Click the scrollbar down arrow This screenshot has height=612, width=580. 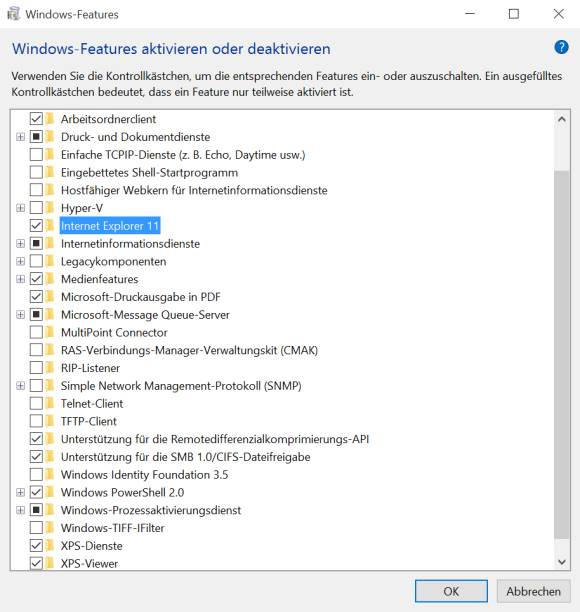click(x=562, y=562)
